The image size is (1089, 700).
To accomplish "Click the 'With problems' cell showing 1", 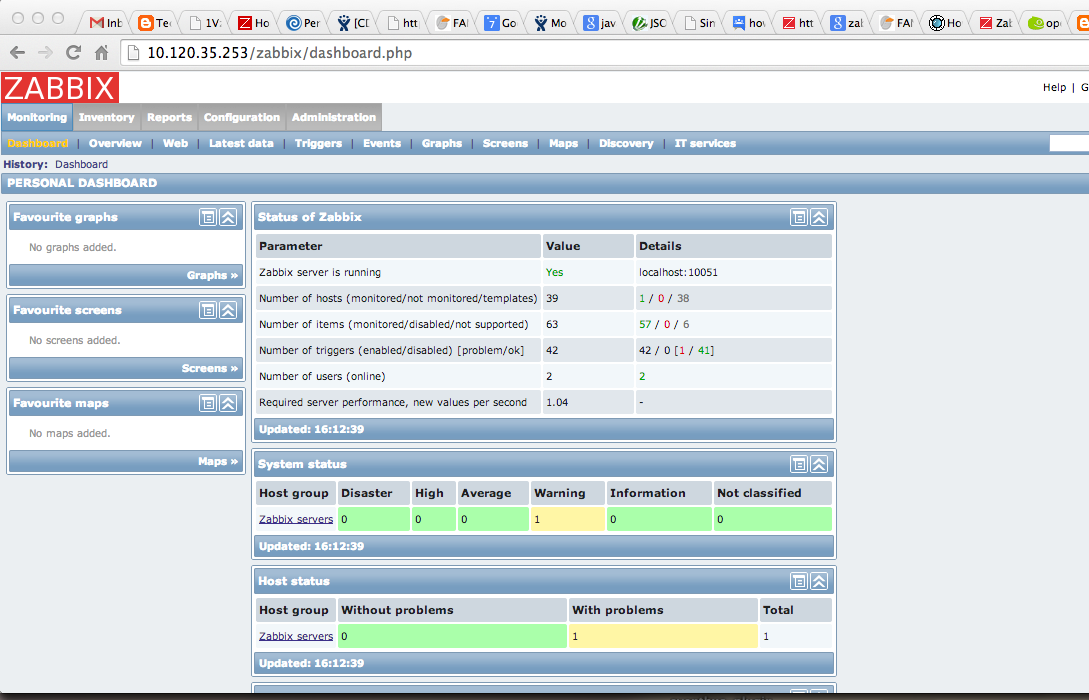I will pos(663,636).
